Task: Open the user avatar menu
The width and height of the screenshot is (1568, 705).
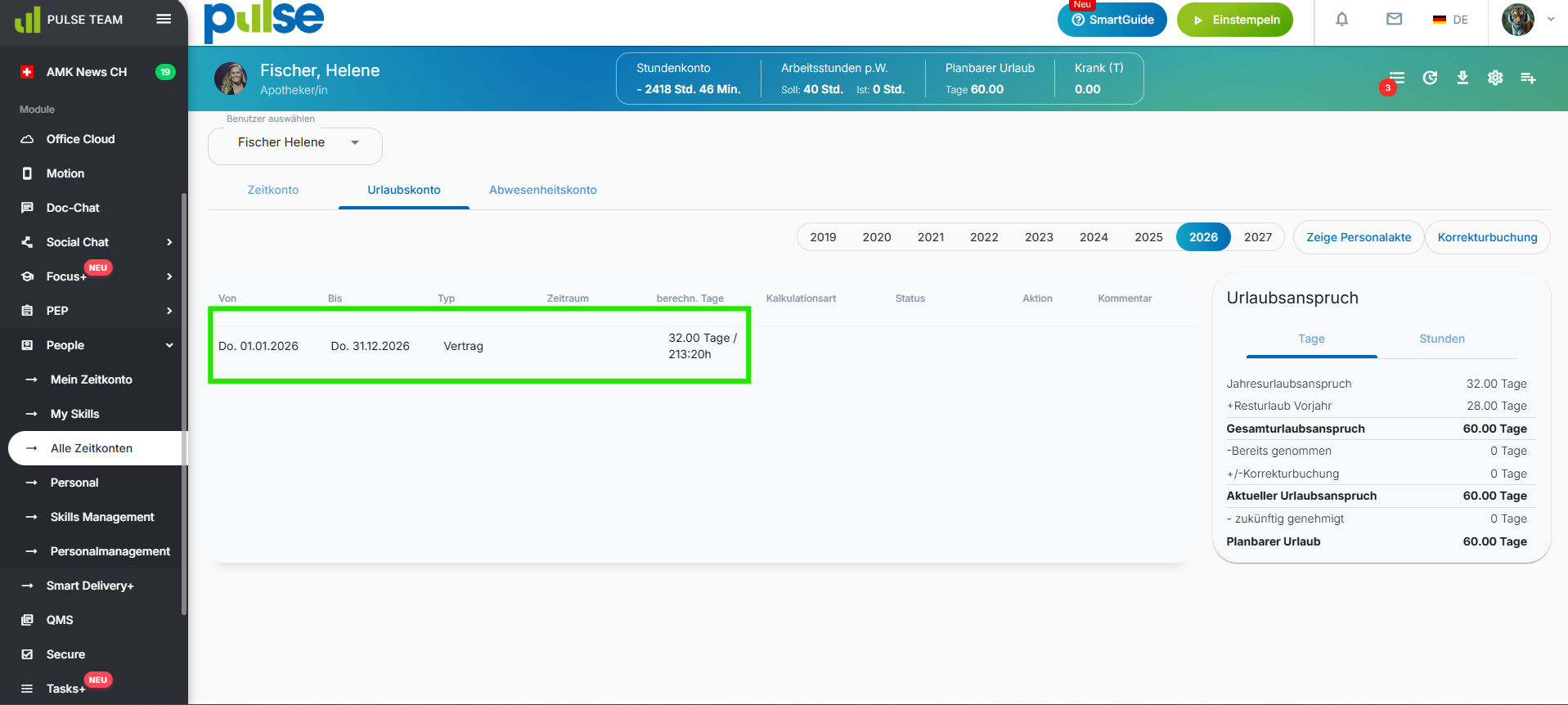Action: coord(1518,20)
